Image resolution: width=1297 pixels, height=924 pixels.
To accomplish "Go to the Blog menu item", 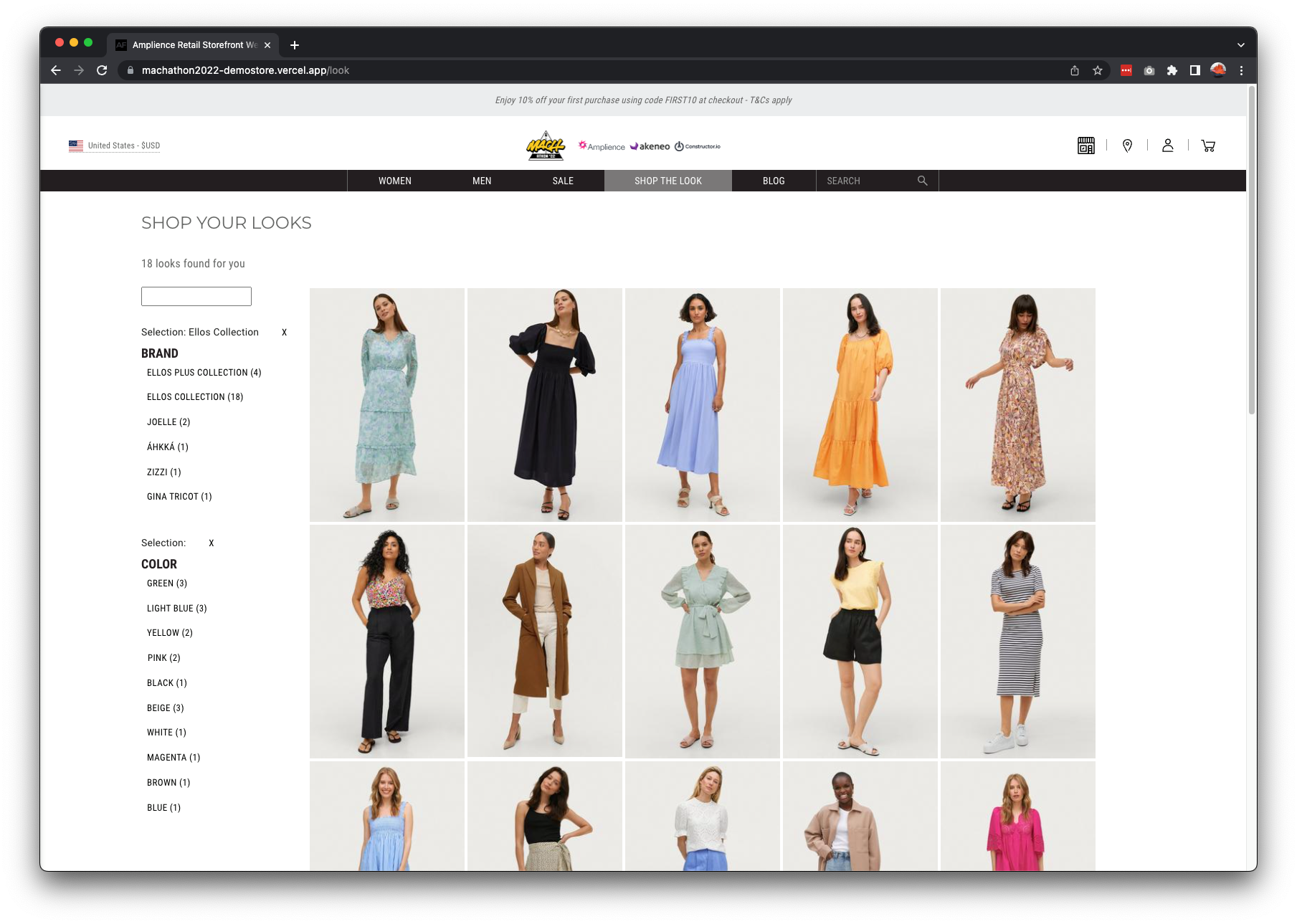I will click(773, 181).
